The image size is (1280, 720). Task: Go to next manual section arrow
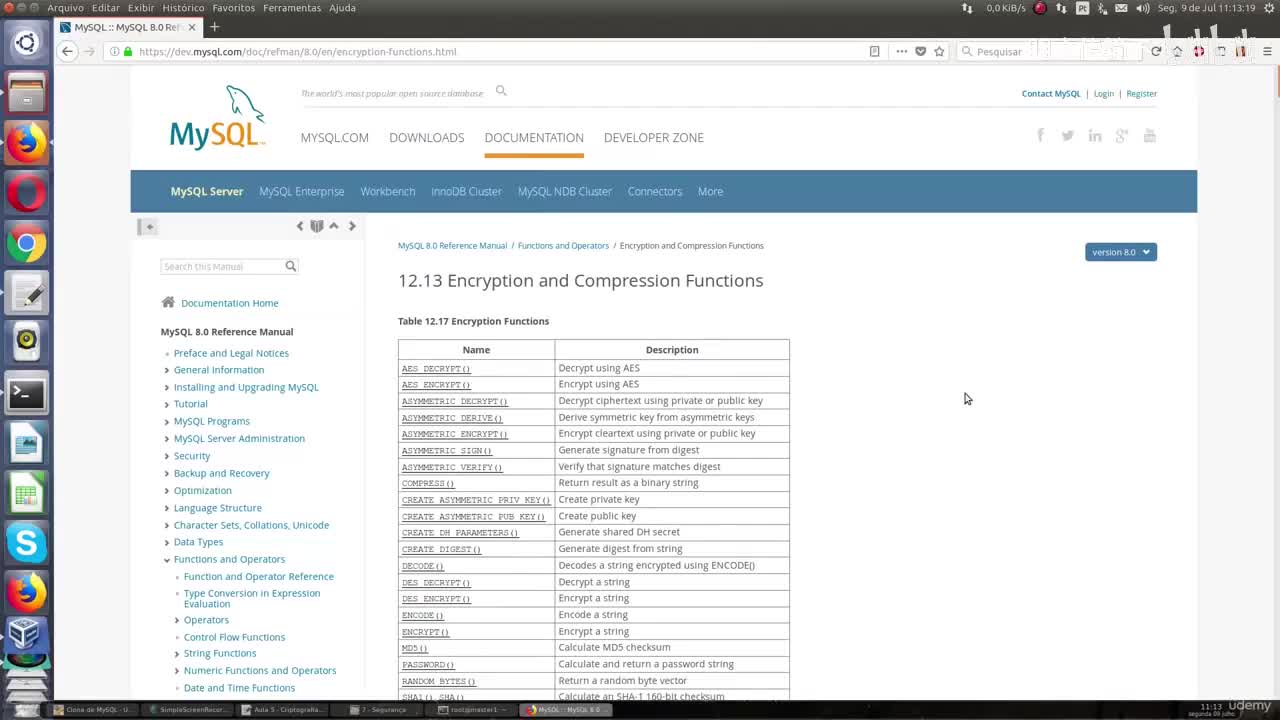[352, 226]
